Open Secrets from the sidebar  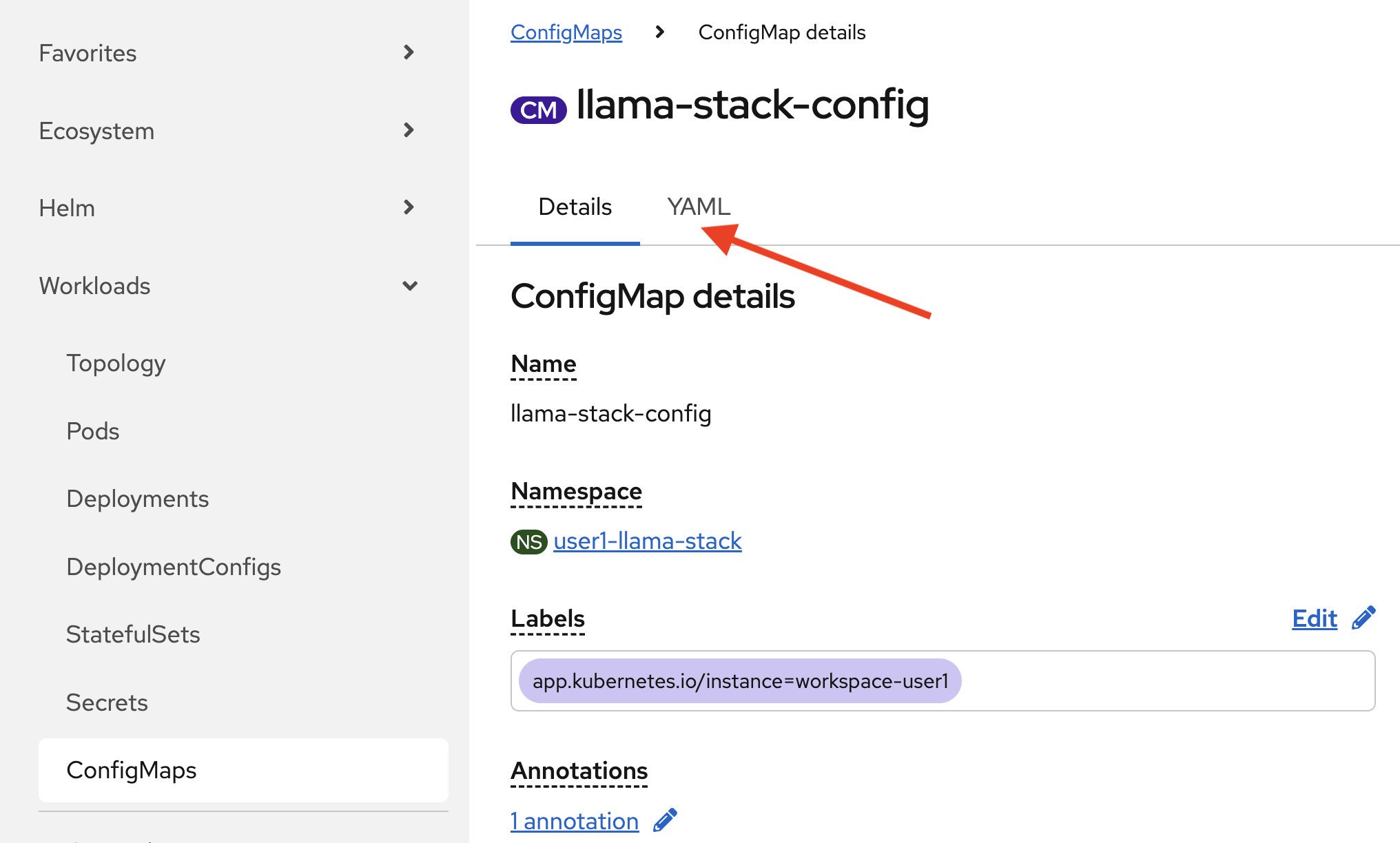point(107,702)
